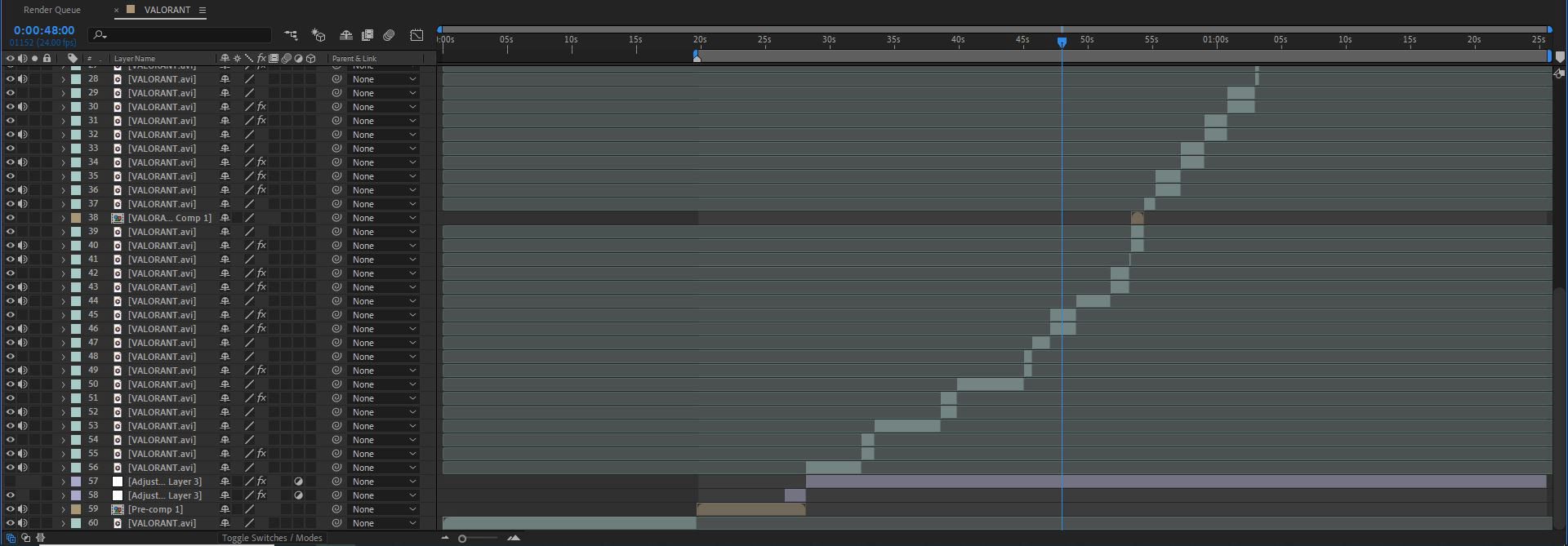Expand Transfer Controls pane button
Viewport: 1568px width, 546px height.
[26, 538]
